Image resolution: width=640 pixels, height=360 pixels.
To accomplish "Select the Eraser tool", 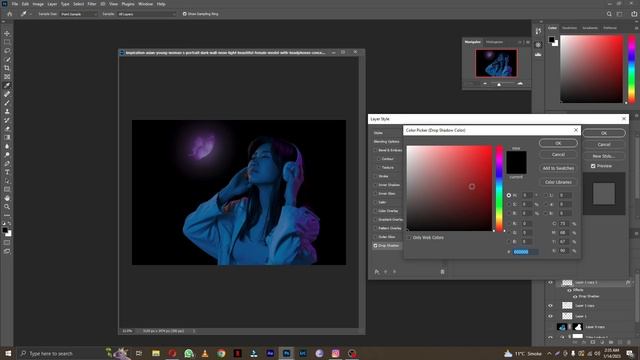I will [7, 129].
